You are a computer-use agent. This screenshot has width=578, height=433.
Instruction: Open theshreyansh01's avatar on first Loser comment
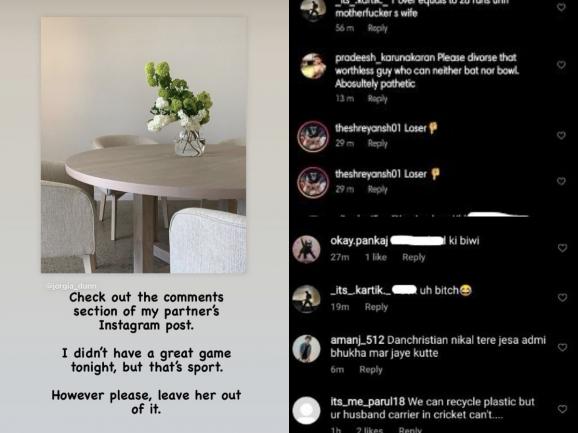pyautogui.click(x=313, y=137)
